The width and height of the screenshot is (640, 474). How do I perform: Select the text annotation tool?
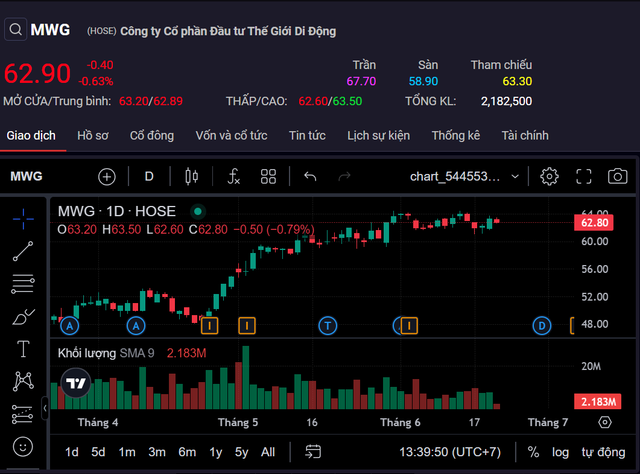pos(23,348)
